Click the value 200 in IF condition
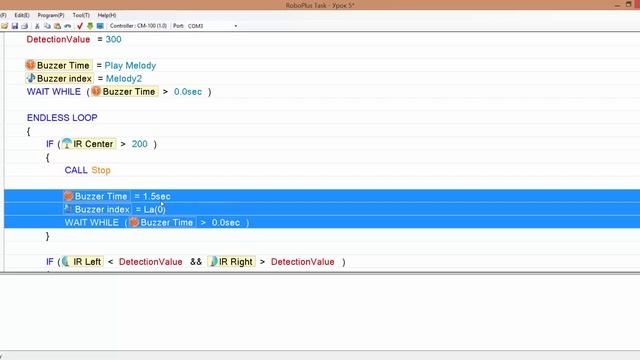Viewport: 640px width, 360px height. point(140,144)
